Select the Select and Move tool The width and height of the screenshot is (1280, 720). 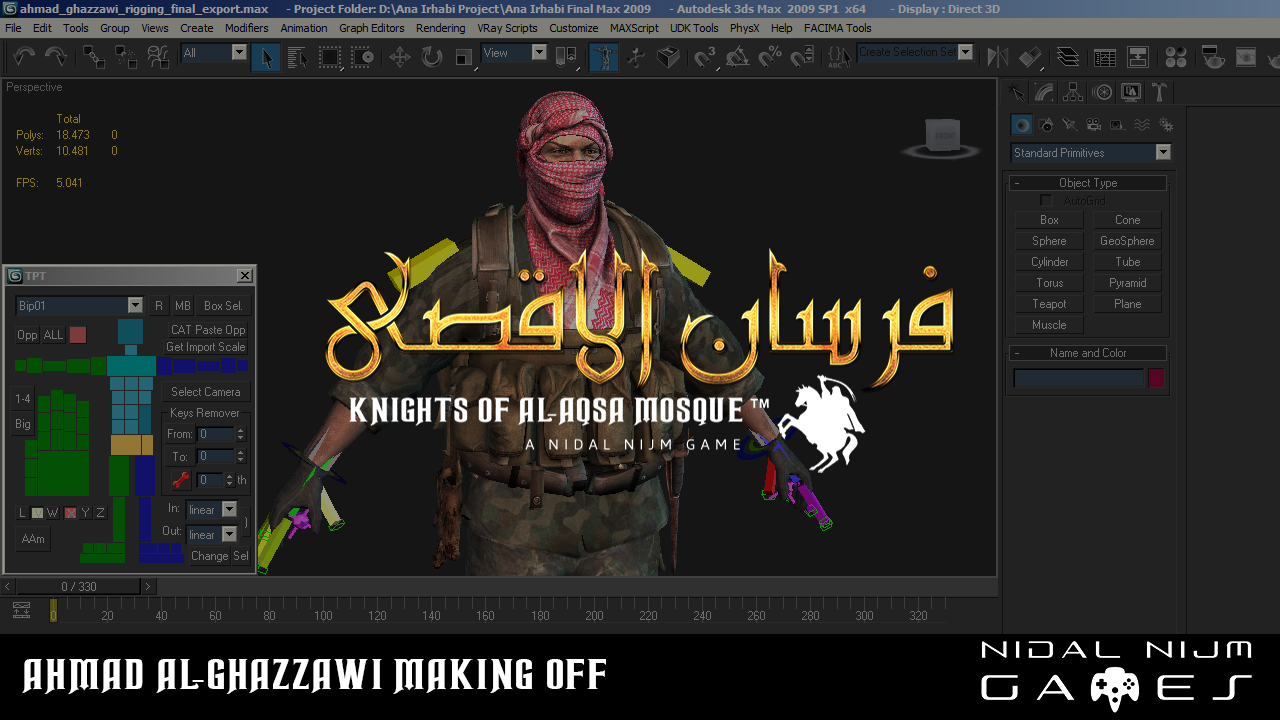(400, 57)
